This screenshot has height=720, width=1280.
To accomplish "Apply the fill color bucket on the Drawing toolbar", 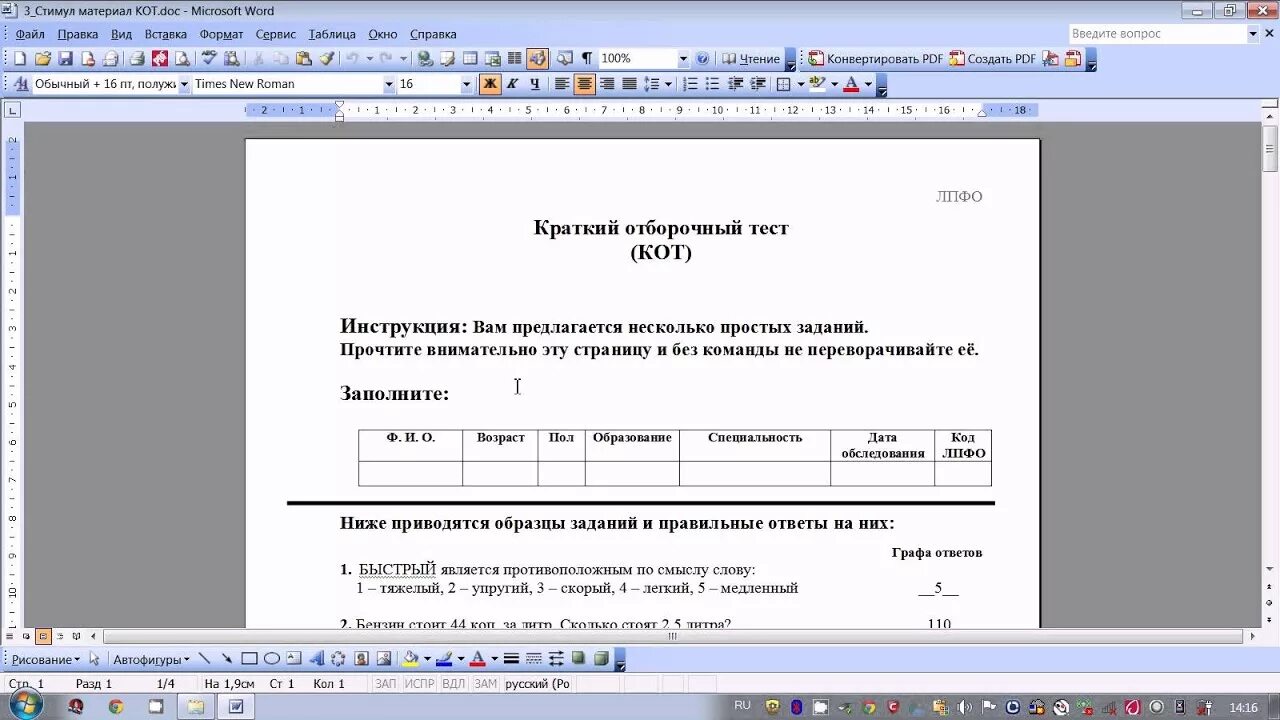I will [x=410, y=659].
